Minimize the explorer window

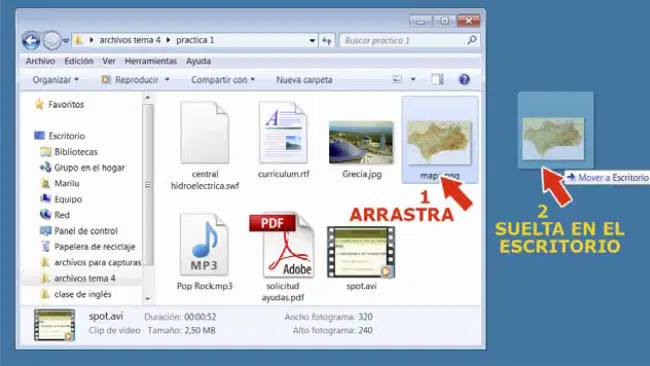[x=421, y=21]
